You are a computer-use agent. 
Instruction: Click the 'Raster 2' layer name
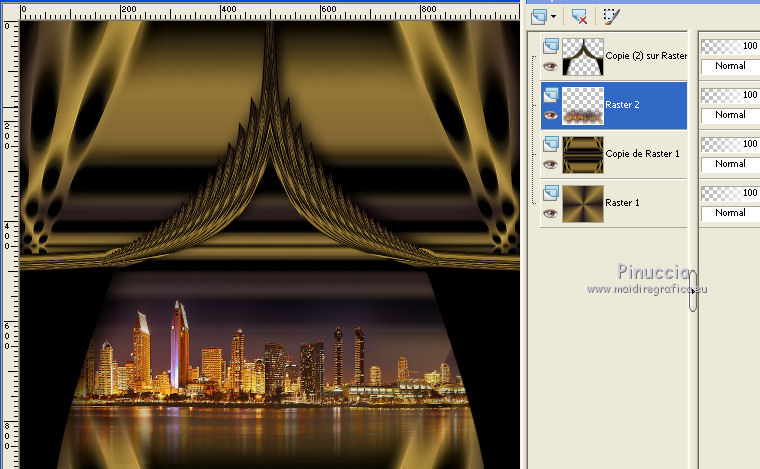pyautogui.click(x=622, y=105)
